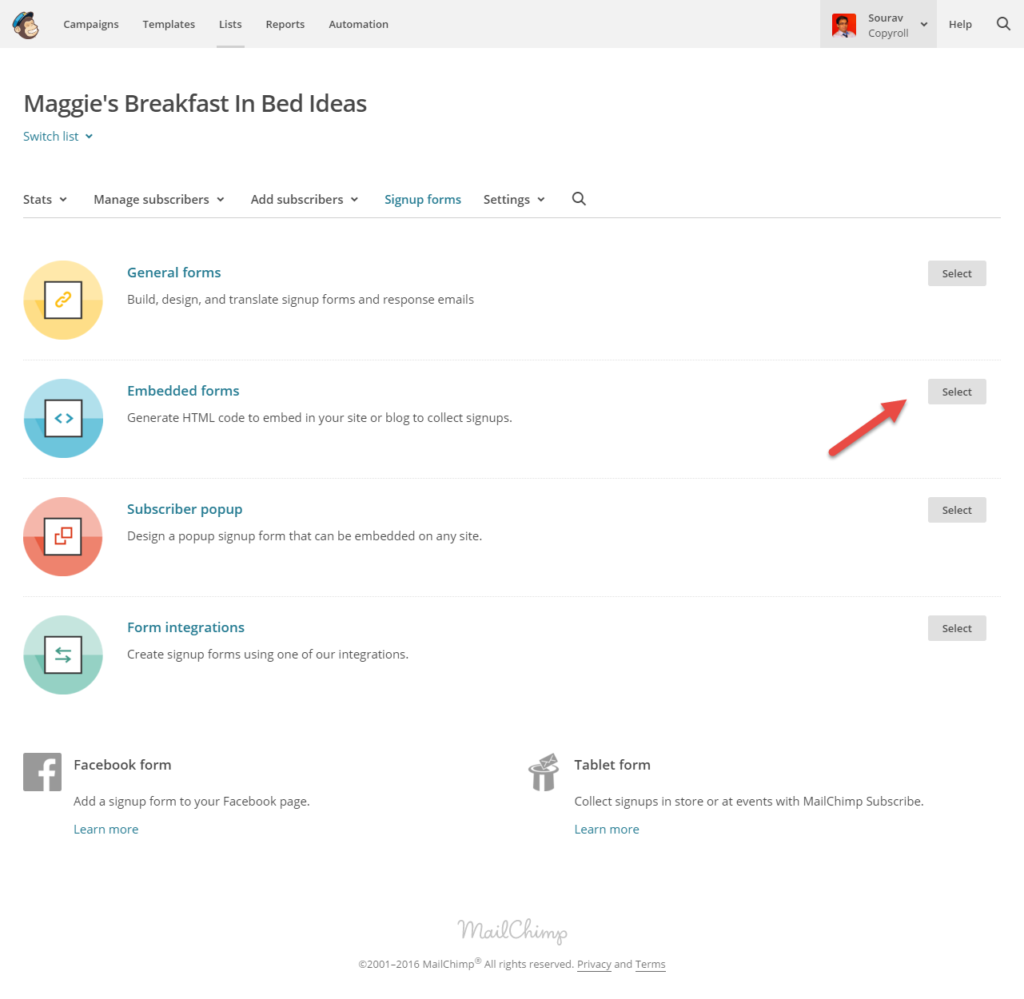Click Select for Form integrations

957,628
